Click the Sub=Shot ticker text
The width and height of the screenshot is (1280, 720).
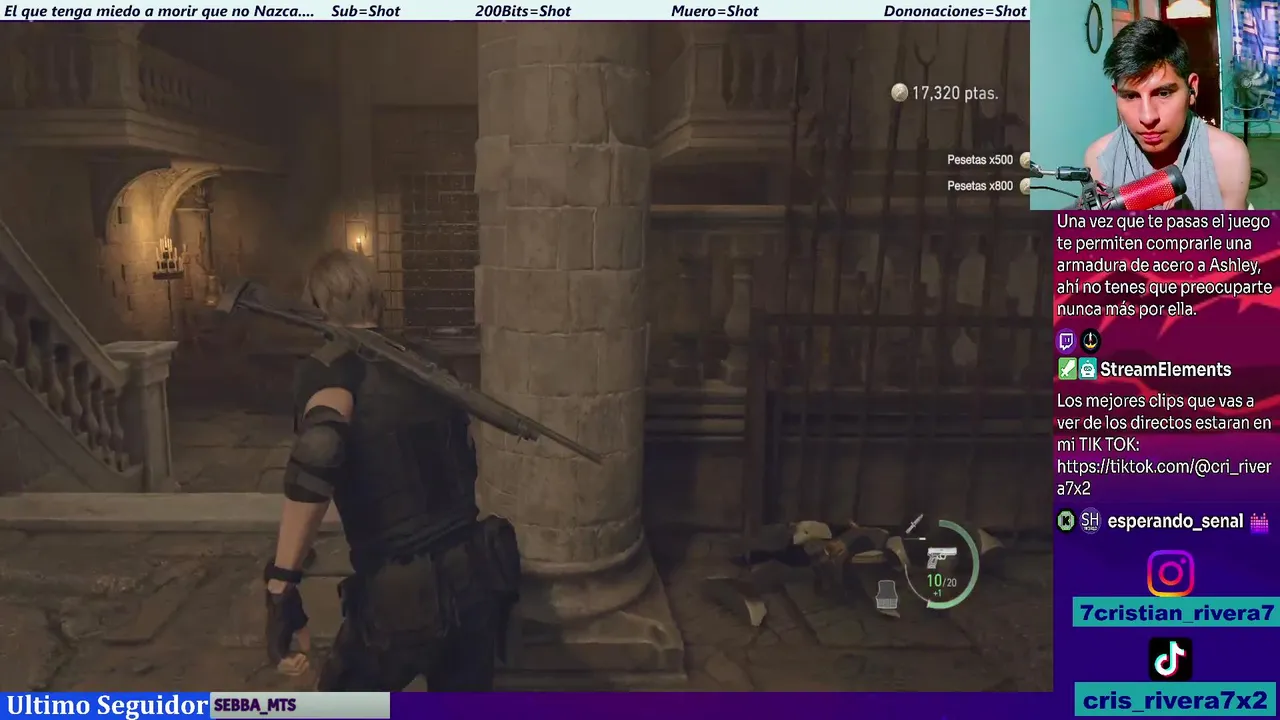click(x=365, y=11)
